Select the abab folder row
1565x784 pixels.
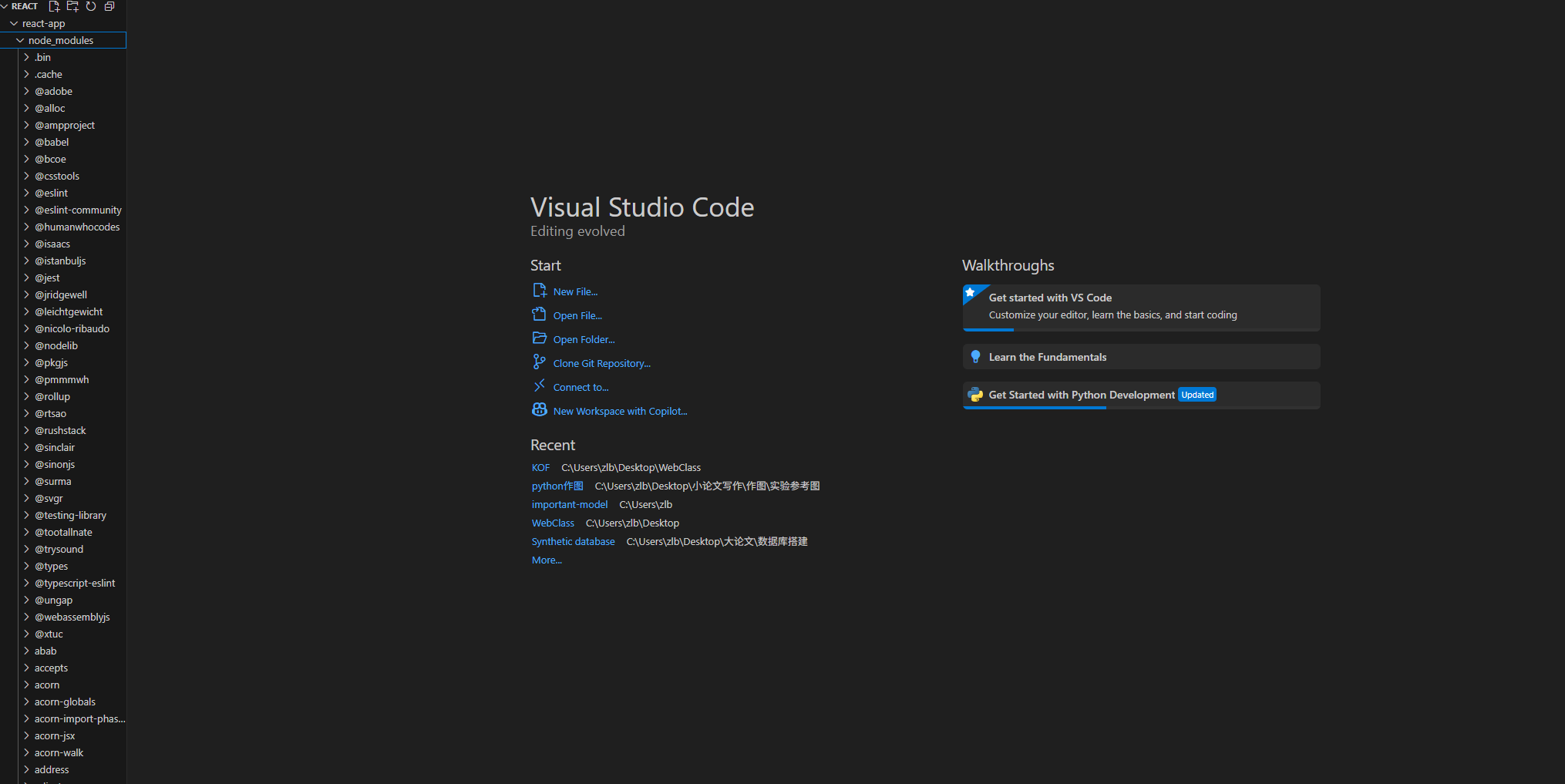[63, 651]
